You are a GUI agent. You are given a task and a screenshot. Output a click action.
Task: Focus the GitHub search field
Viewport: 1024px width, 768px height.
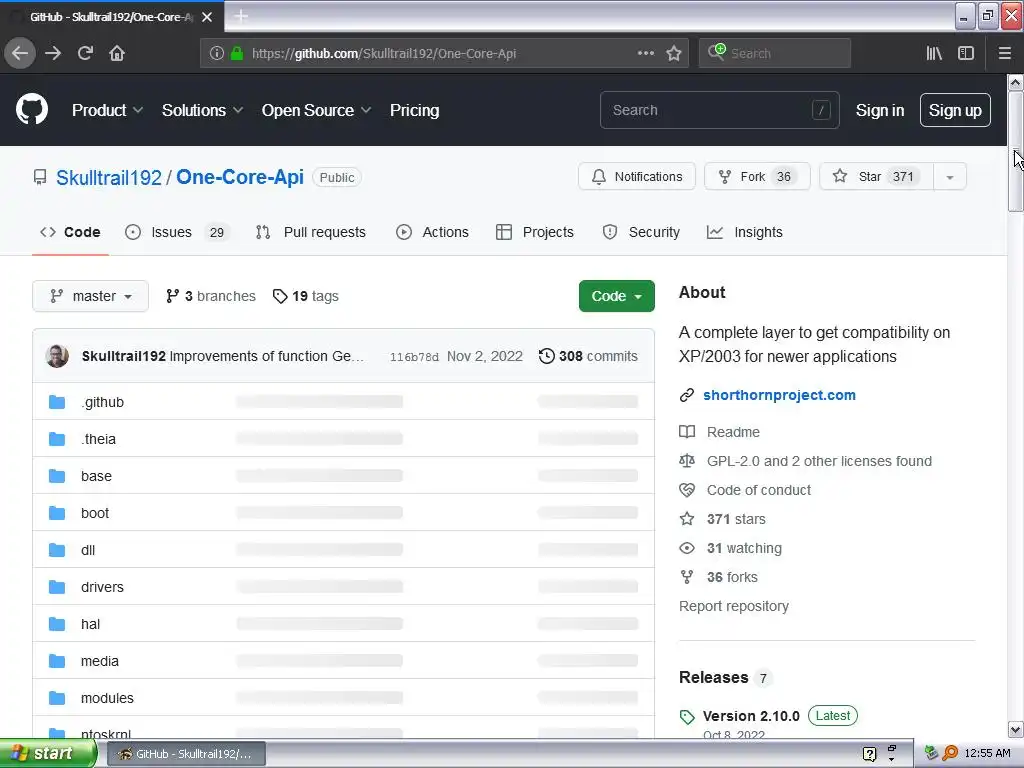click(719, 110)
